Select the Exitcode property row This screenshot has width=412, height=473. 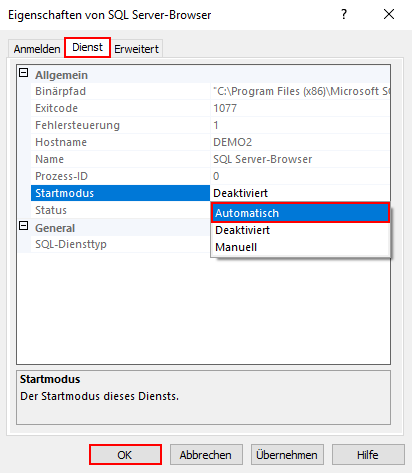click(210, 108)
